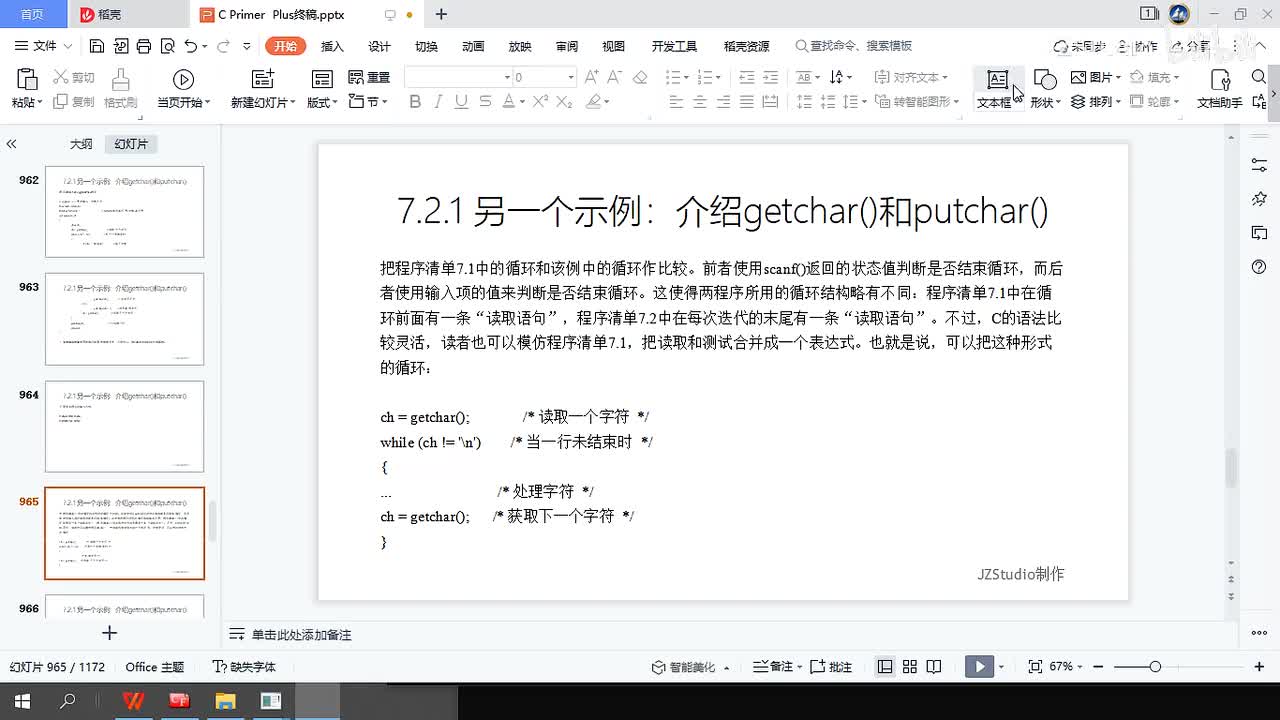Open the font color dropdown arrow
Viewport: 1280px width, 720px height.
point(522,102)
